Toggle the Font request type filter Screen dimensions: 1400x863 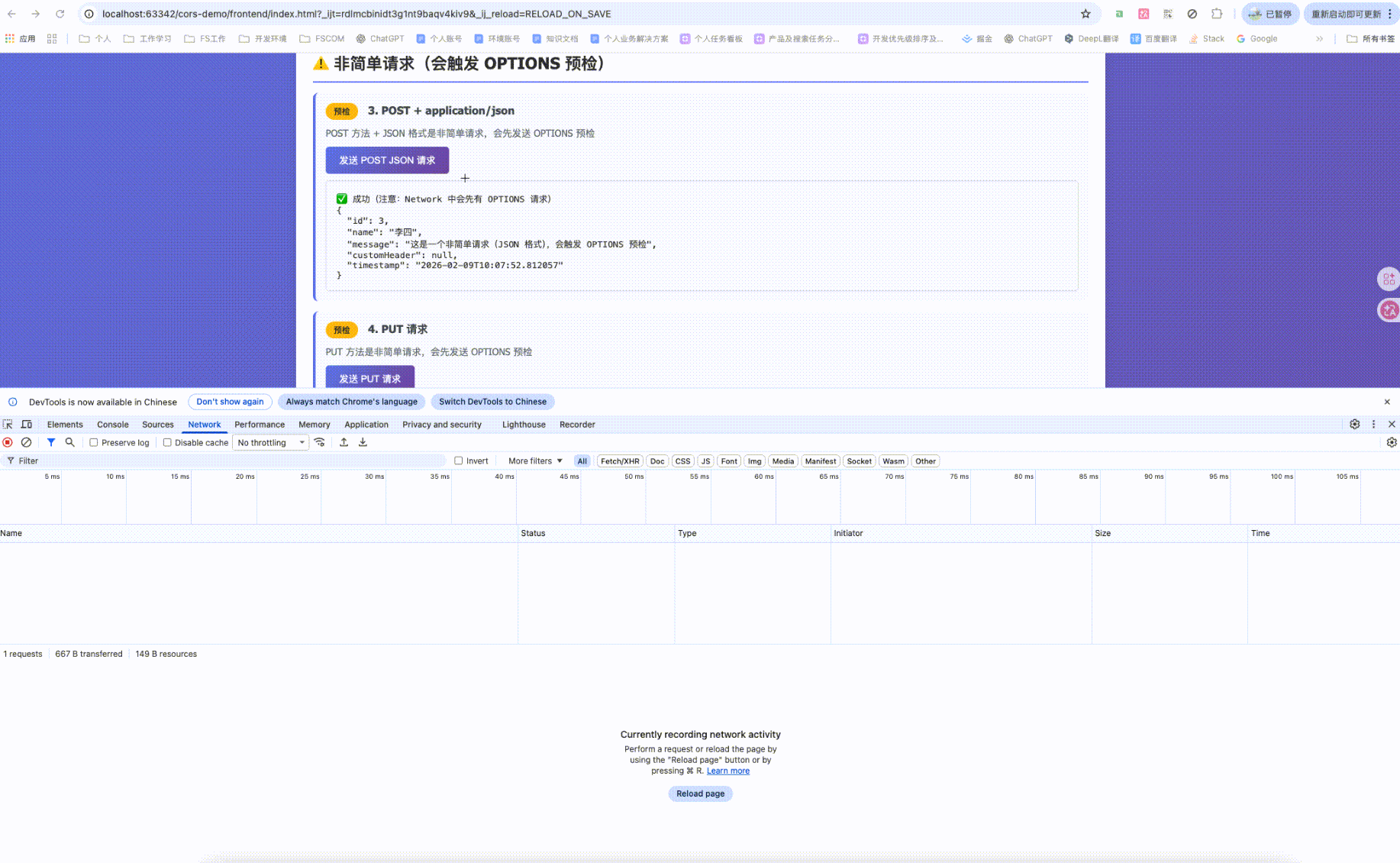729,461
